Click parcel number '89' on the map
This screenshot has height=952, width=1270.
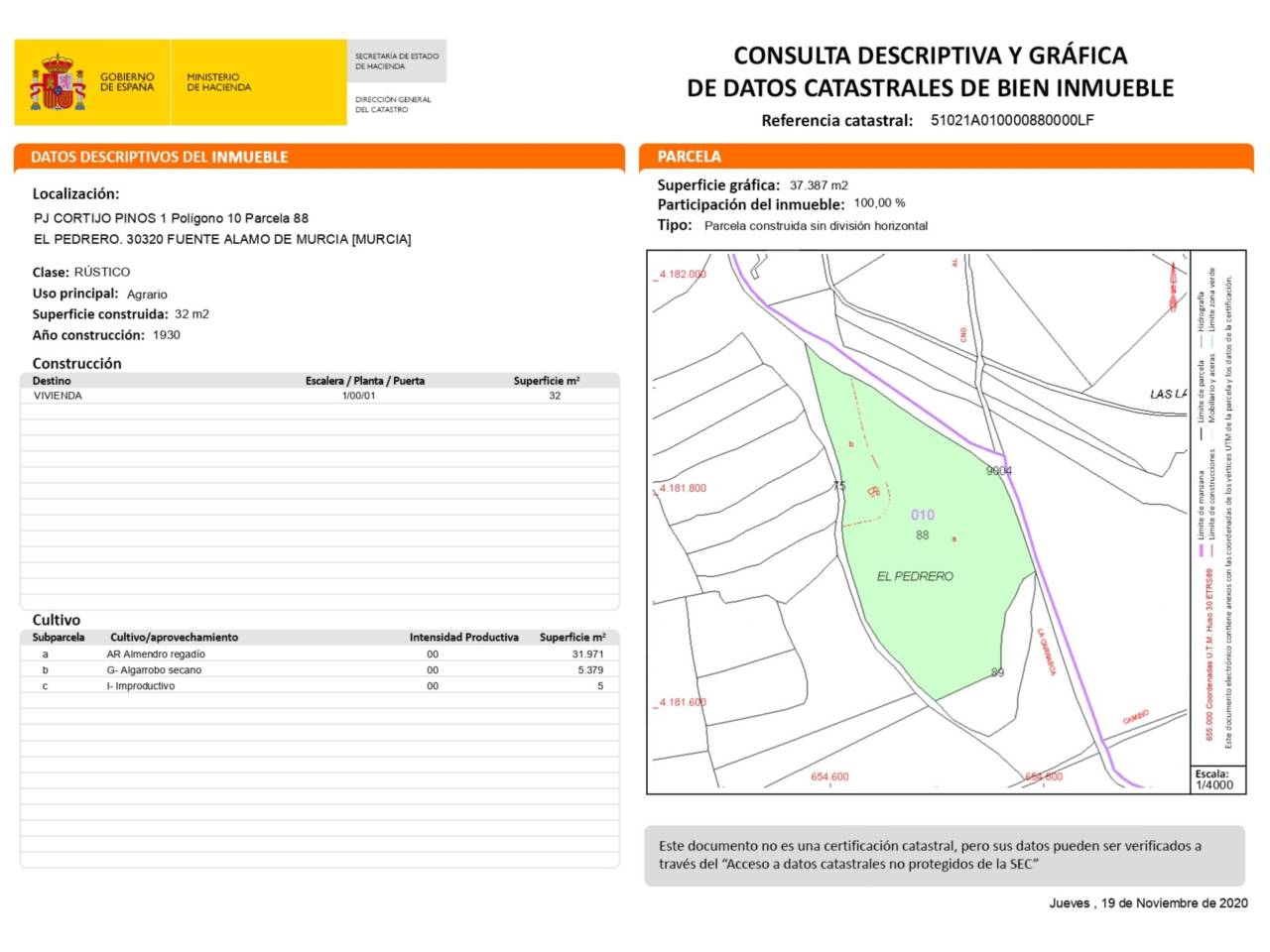coord(997,672)
